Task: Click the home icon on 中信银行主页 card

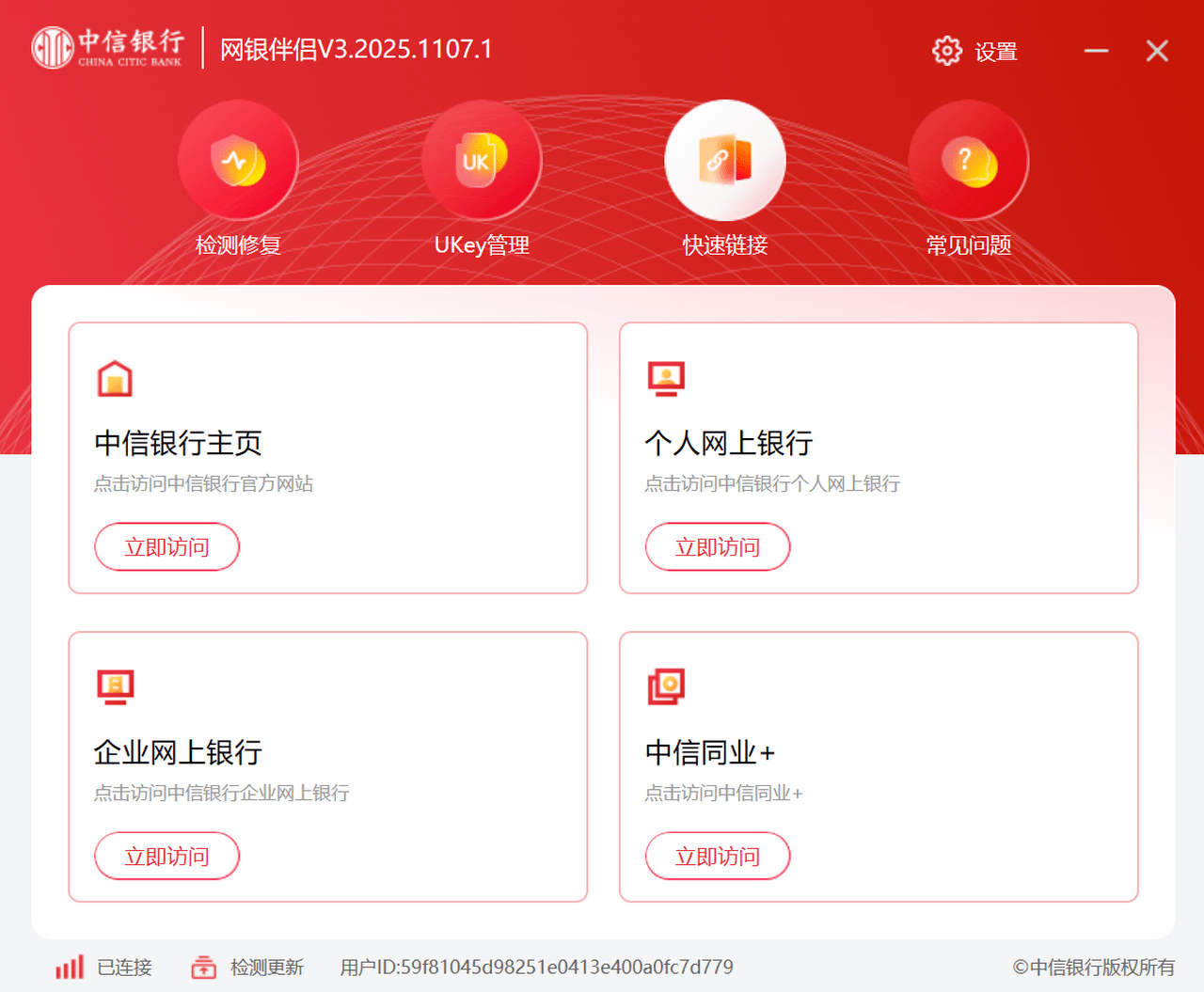Action: click(x=114, y=376)
